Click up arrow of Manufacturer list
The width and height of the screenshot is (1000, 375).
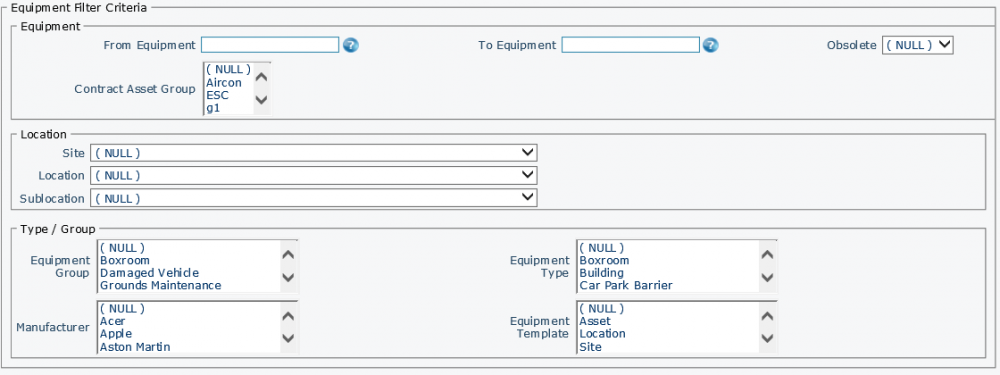pyautogui.click(x=288, y=316)
